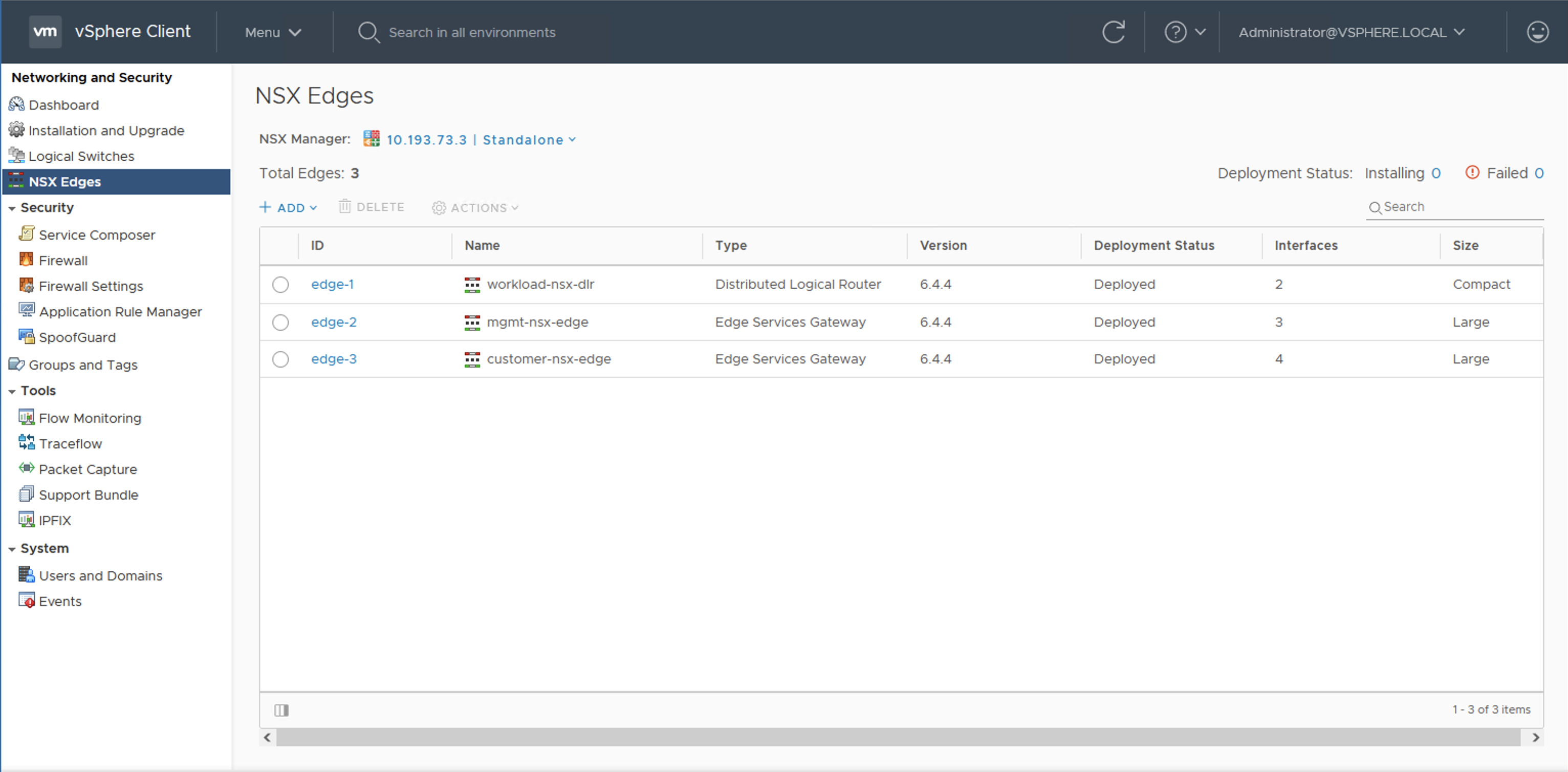Select radio button for mgmt-nsx-edge row
The image size is (1568, 772).
tap(280, 322)
